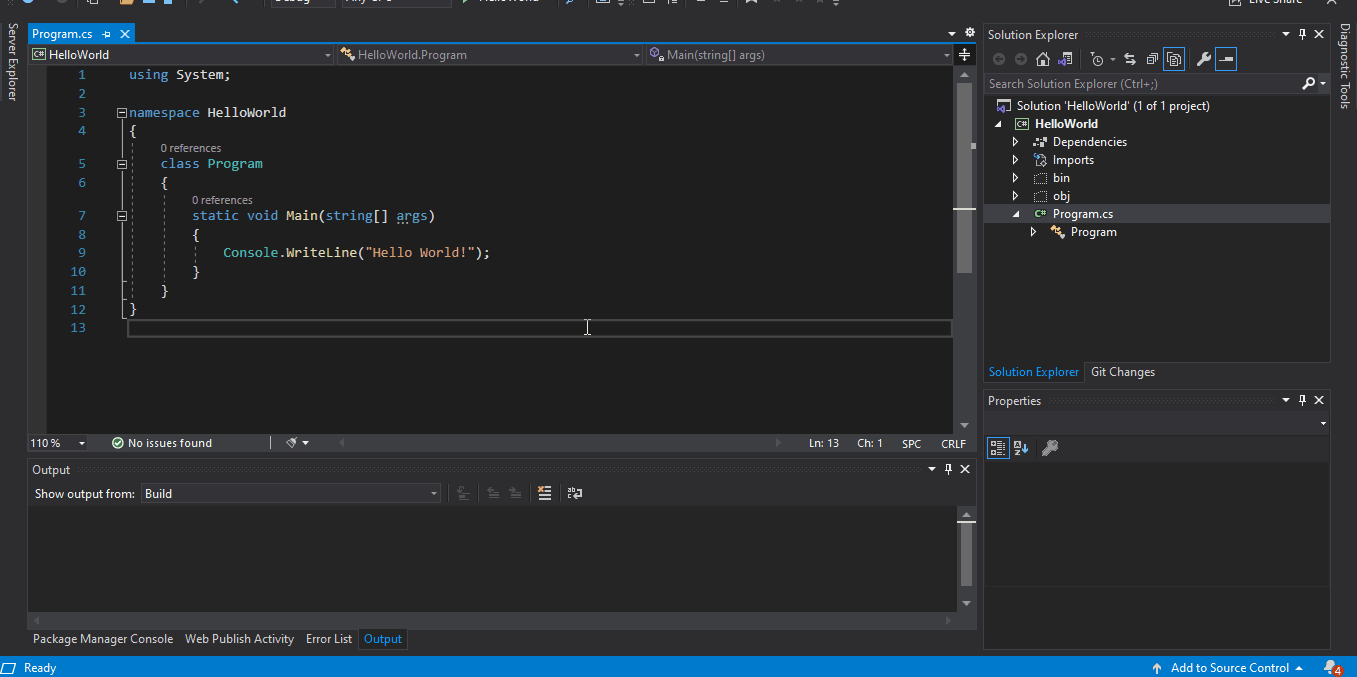Select the Output tab
The height and width of the screenshot is (677, 1357).
pos(383,639)
